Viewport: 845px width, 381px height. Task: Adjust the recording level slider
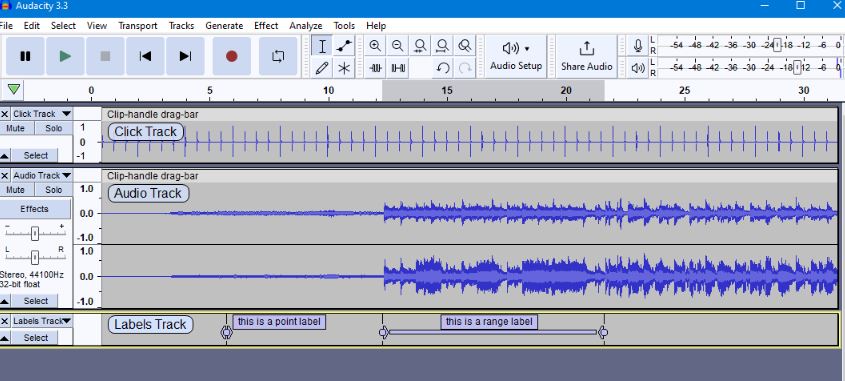point(777,45)
